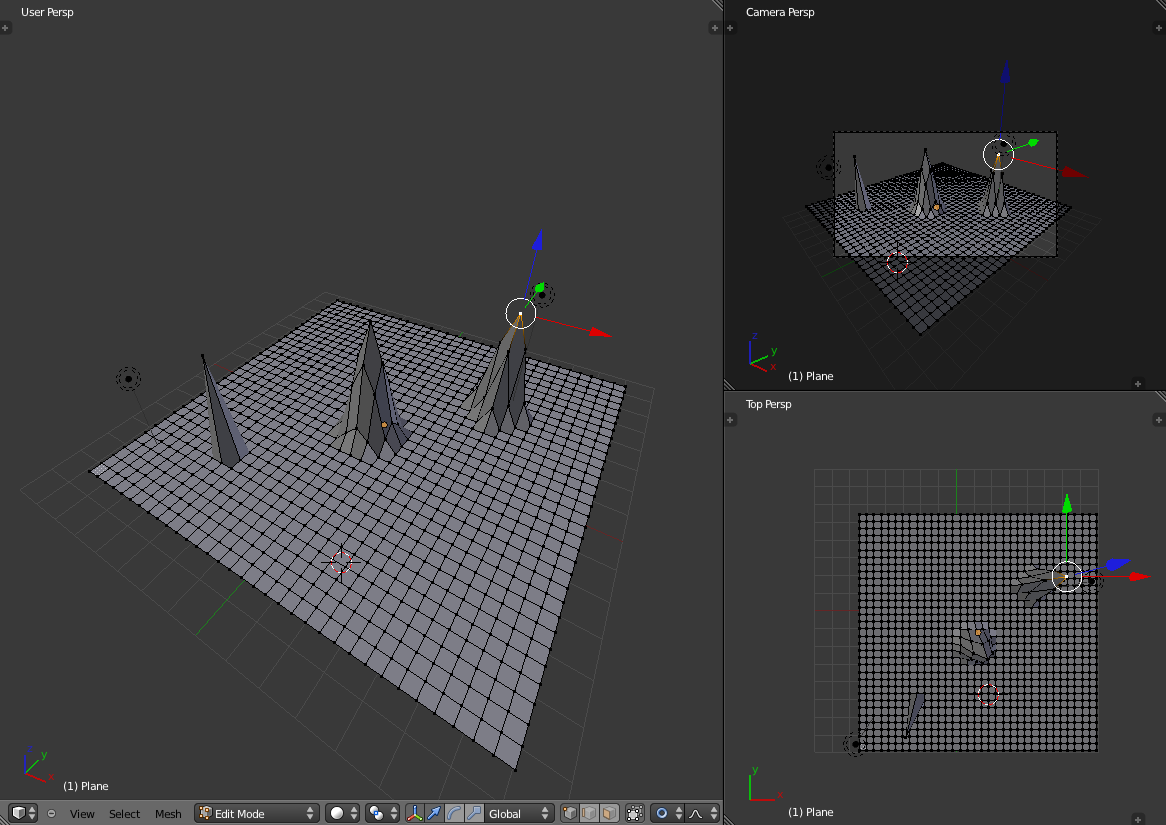Open the View menu
The height and width of the screenshot is (825, 1166).
pos(82,814)
